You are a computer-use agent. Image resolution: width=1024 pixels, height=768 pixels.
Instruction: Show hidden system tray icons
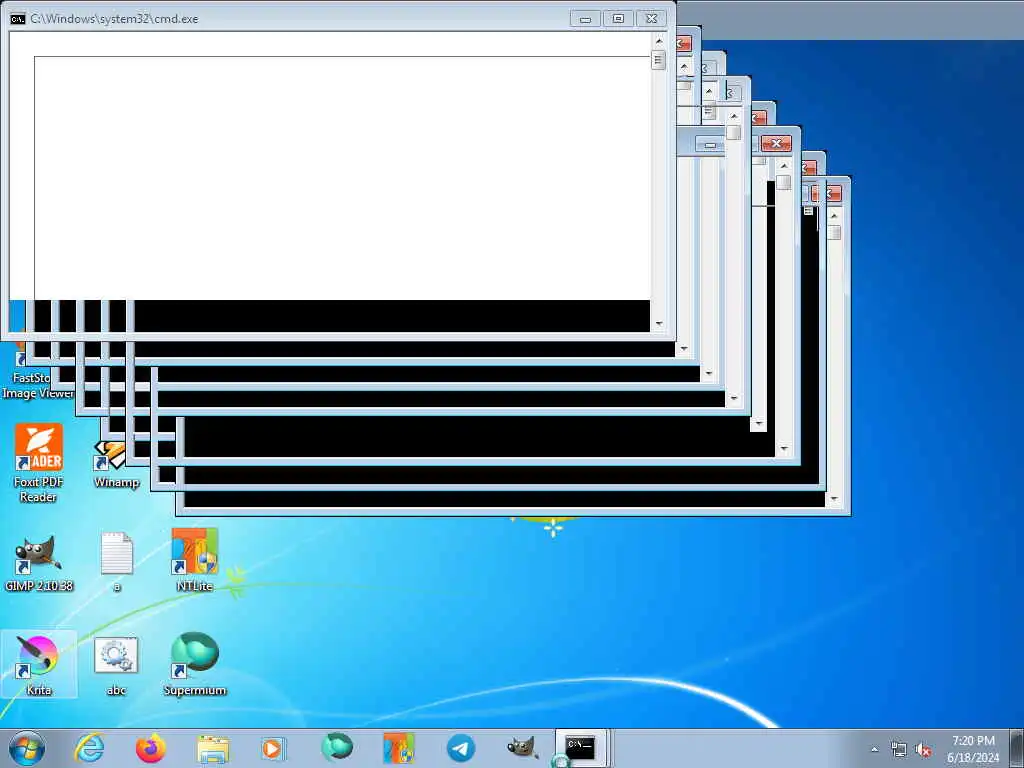pyautogui.click(x=874, y=749)
